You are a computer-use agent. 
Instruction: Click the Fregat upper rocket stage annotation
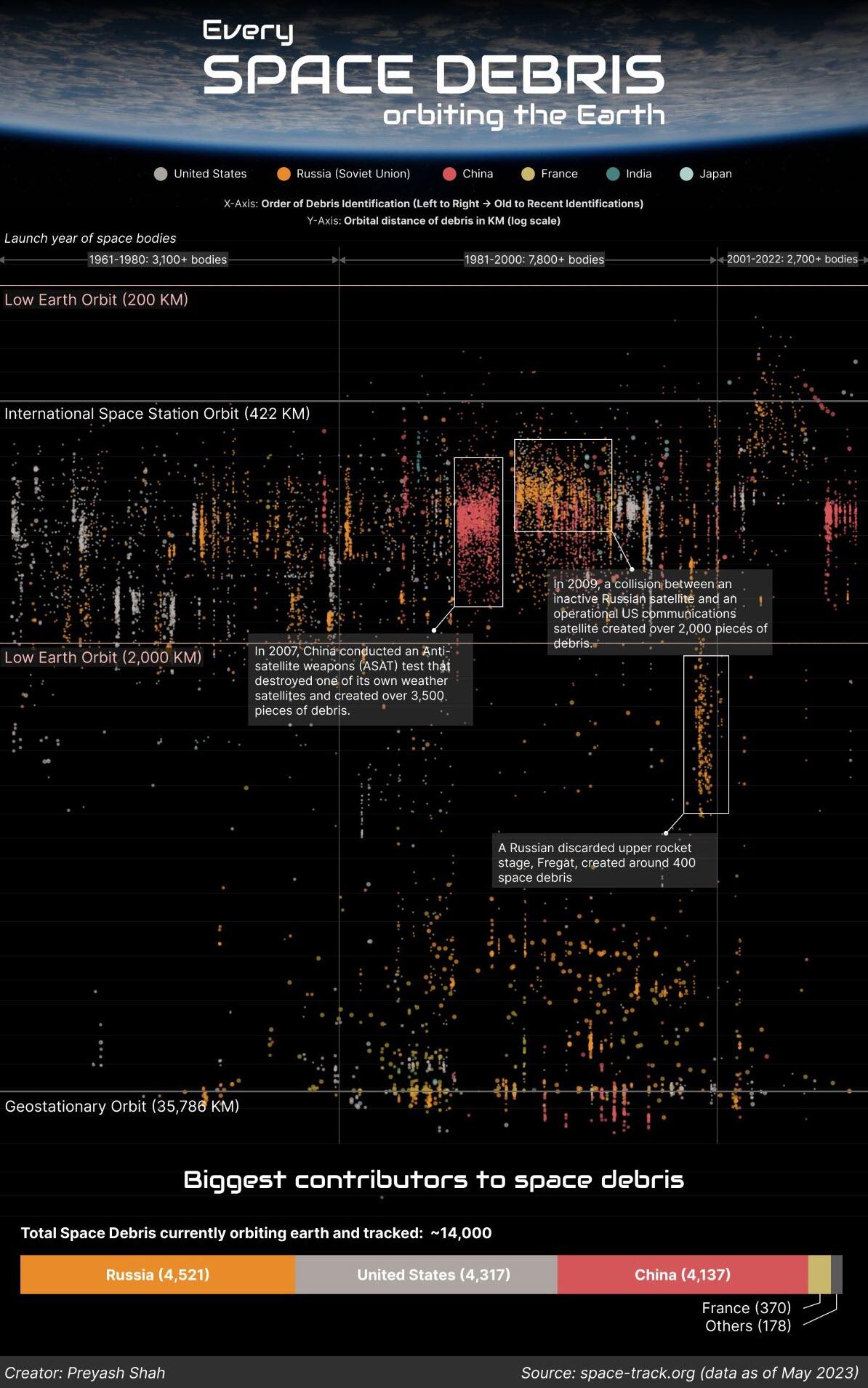(605, 862)
